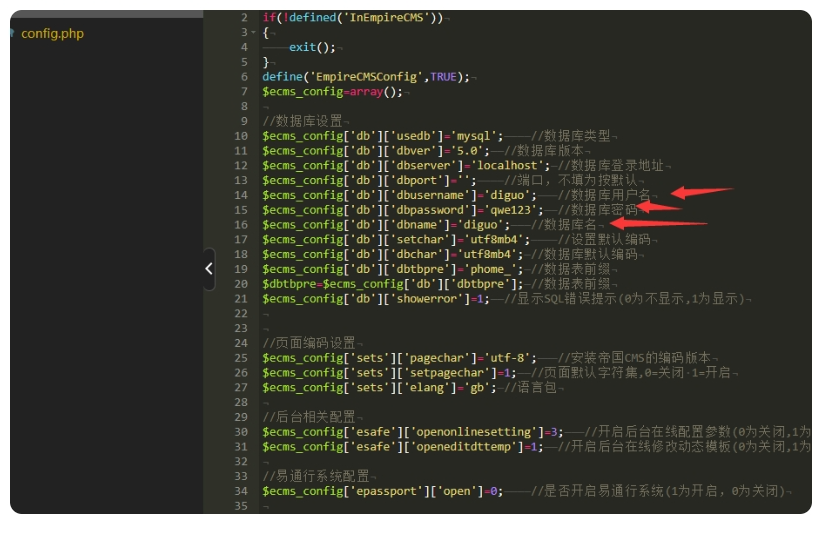Screen dimensions: 826x535
Task: Open config.php in the file tree
Action: (52, 34)
